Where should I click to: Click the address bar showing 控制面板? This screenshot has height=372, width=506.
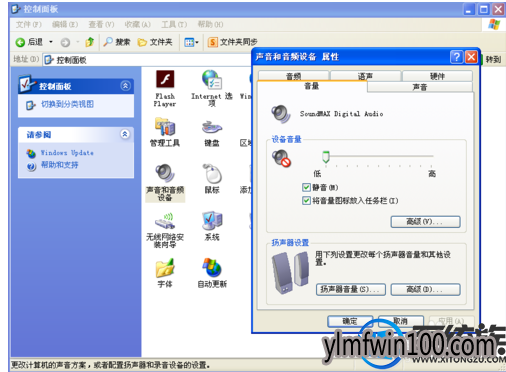coord(147,60)
